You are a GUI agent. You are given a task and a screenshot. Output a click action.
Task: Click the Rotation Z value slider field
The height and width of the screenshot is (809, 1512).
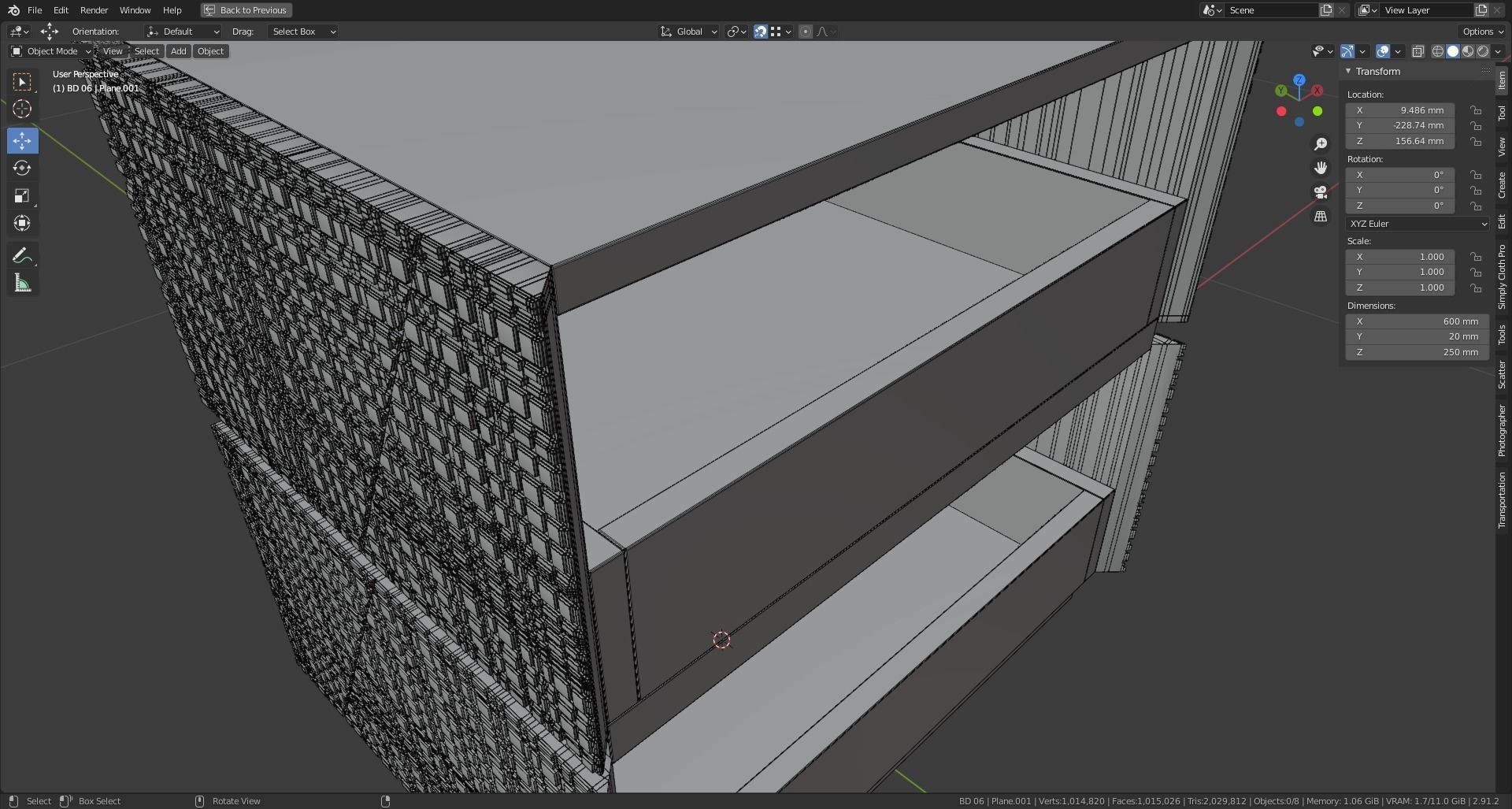point(1399,206)
